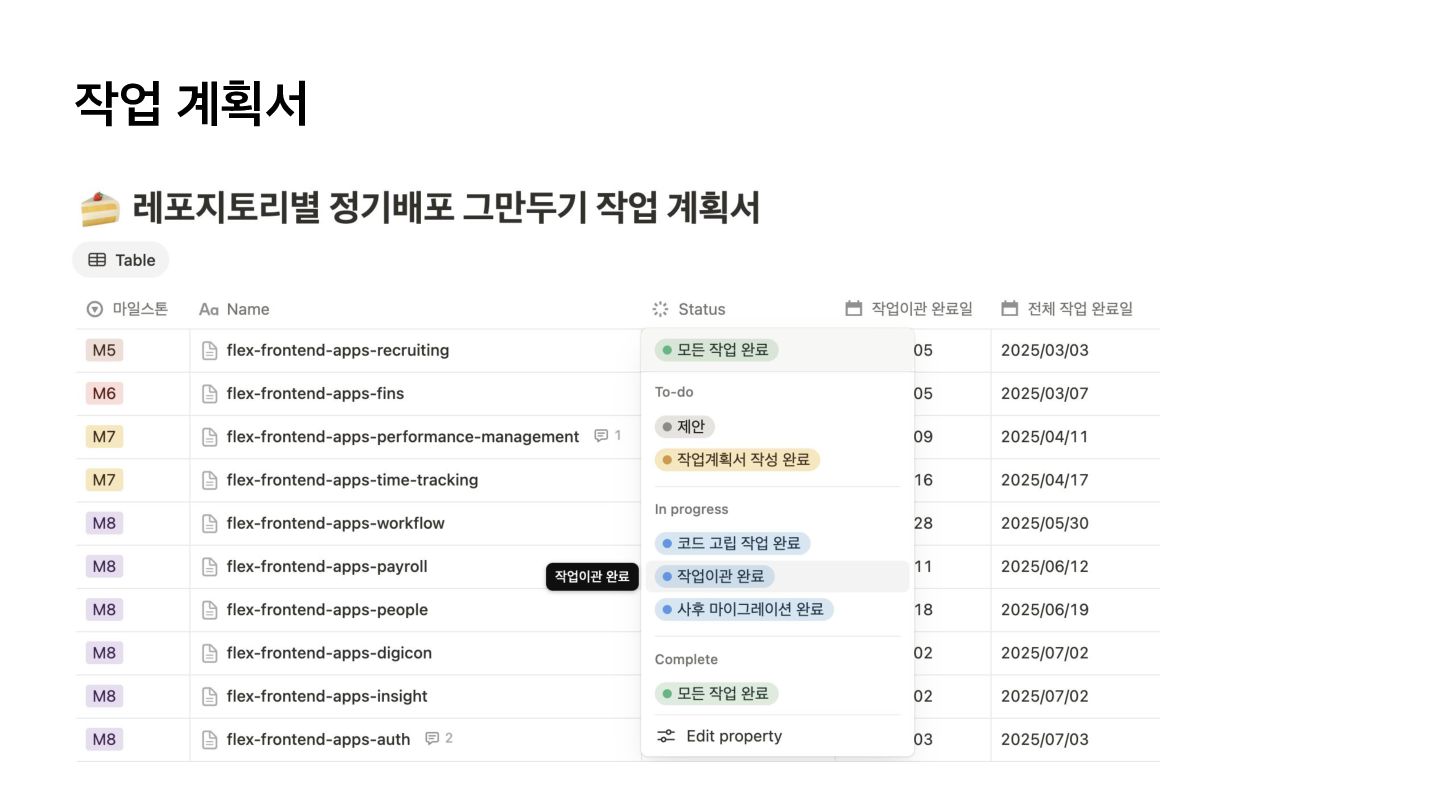Open comment bubble on flex-frontend-apps-auth row

[439, 739]
